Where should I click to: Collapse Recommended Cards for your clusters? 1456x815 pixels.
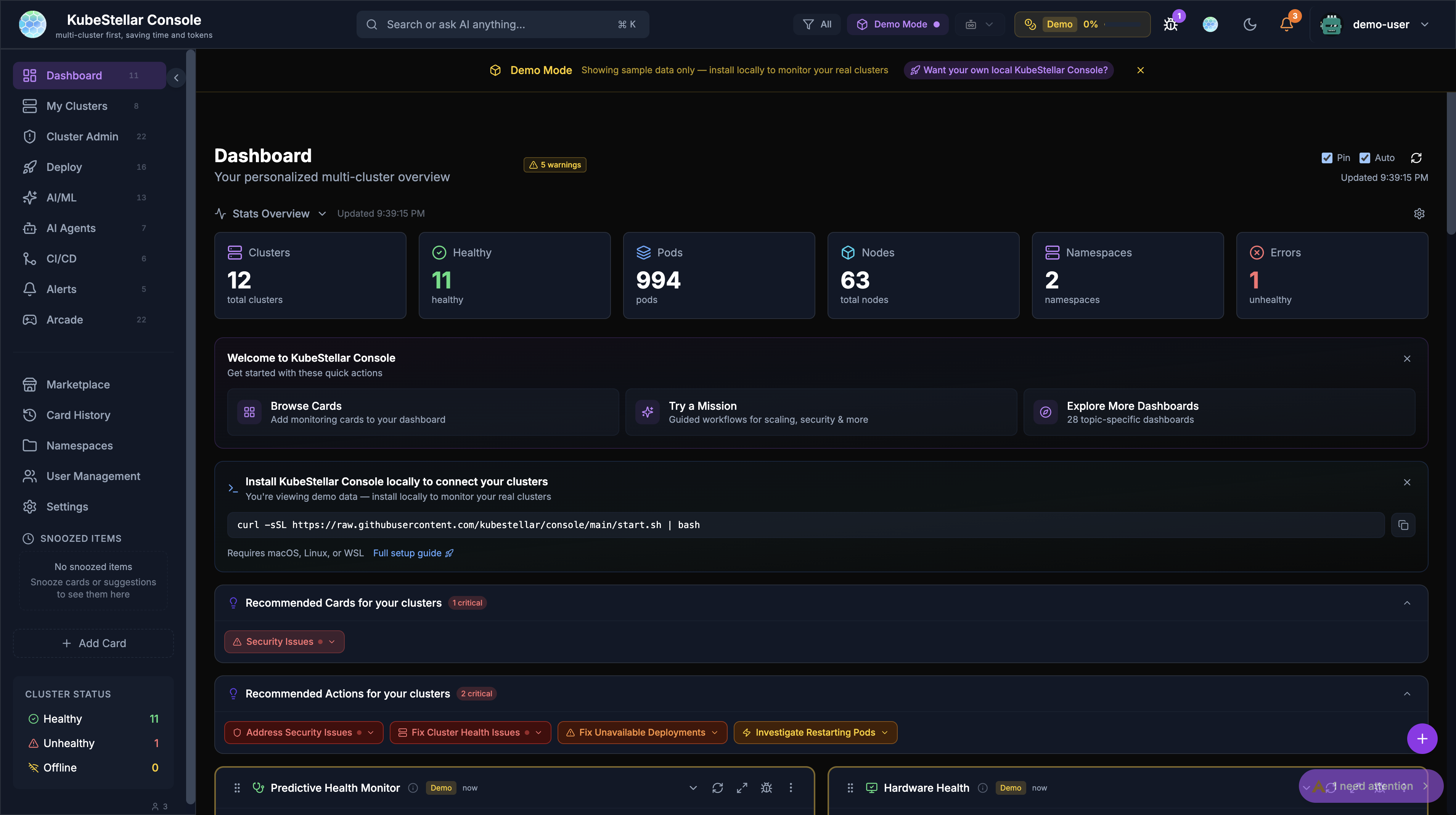click(x=1408, y=603)
